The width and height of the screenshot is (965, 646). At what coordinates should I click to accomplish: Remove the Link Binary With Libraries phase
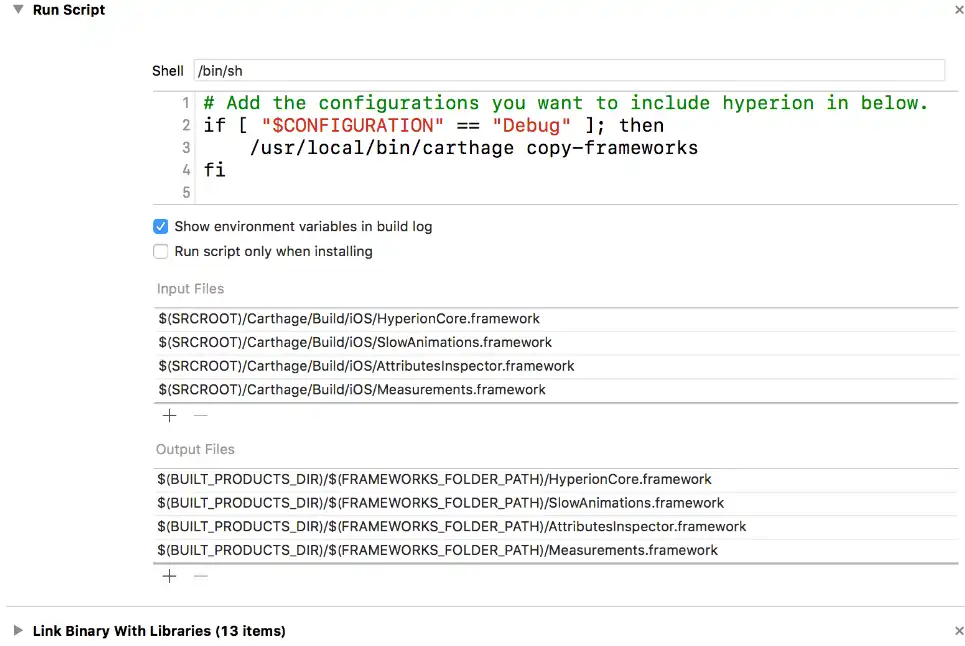[957, 630]
